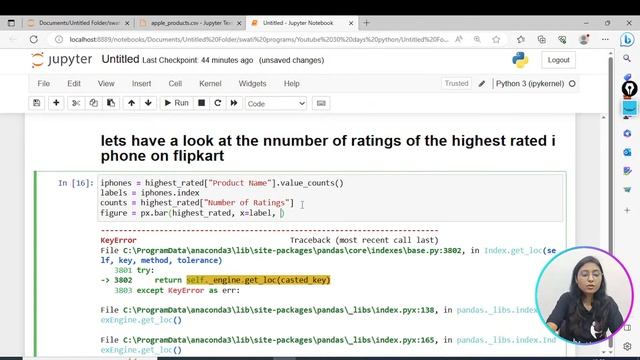Viewport: 640px width, 360px height.
Task: Click the Python logo icon
Action: [520, 60]
